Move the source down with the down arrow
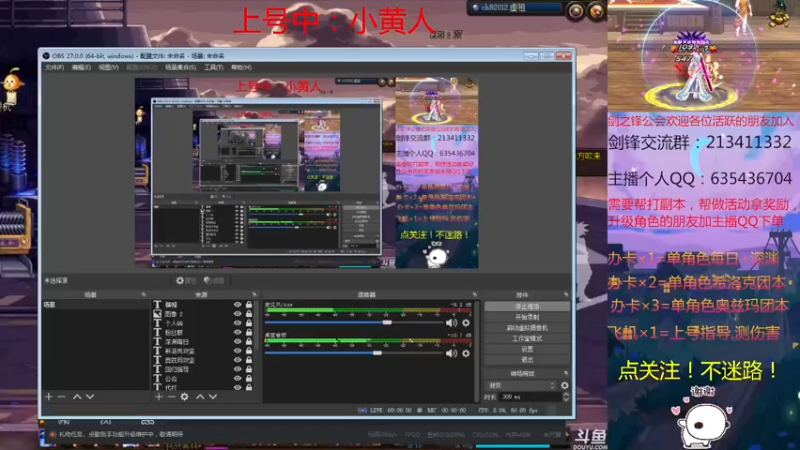This screenshot has width=800, height=450. (213, 396)
